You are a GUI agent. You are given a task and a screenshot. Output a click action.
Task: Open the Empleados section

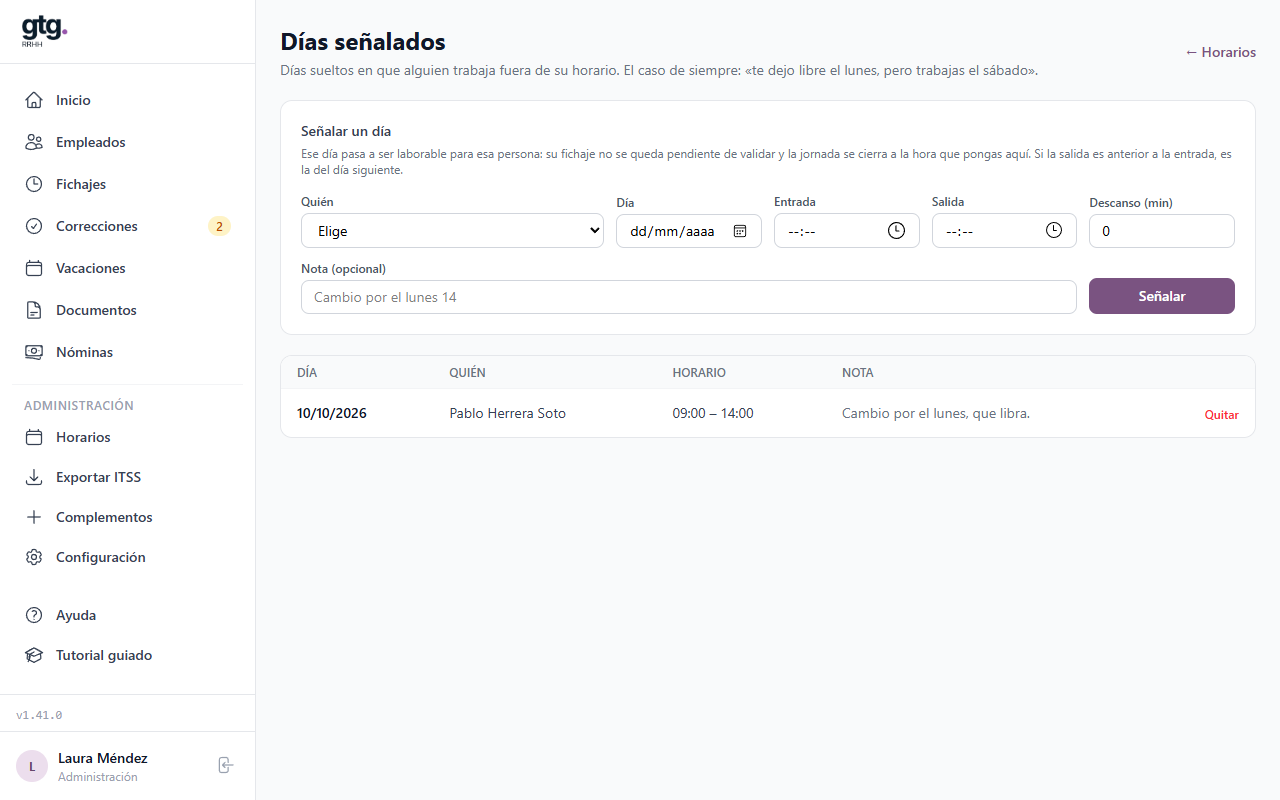click(x=128, y=142)
